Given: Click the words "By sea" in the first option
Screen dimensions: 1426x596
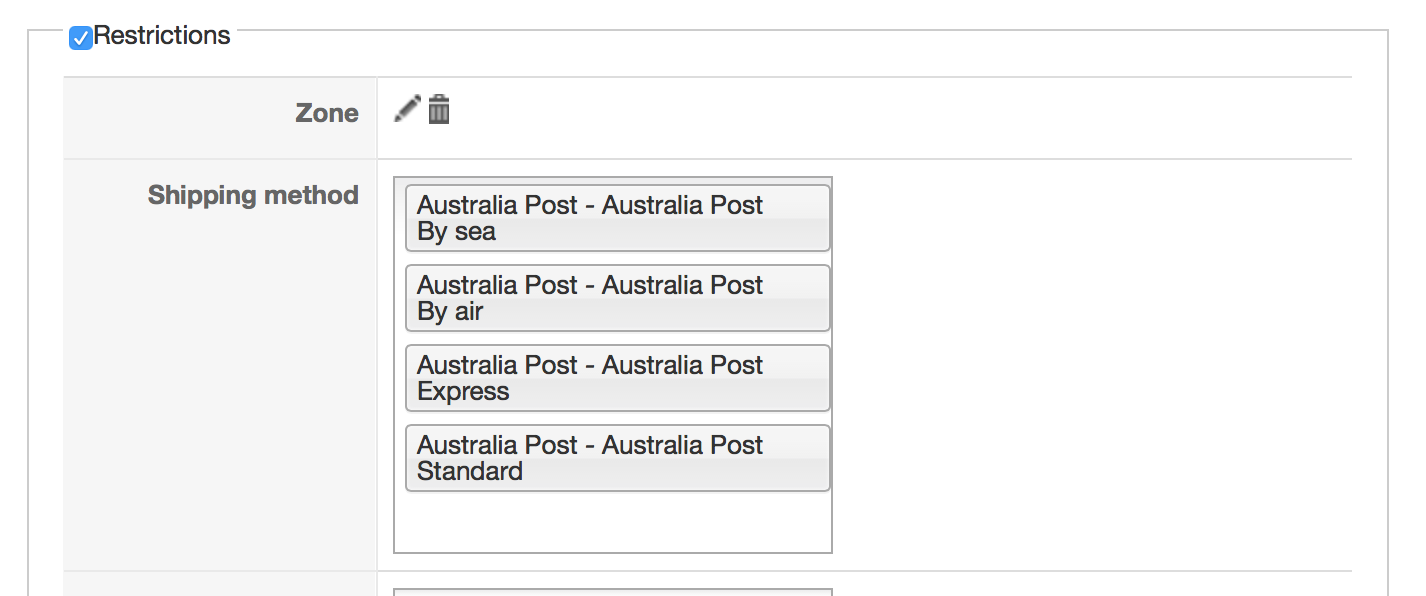Looking at the screenshot, I should point(456,232).
